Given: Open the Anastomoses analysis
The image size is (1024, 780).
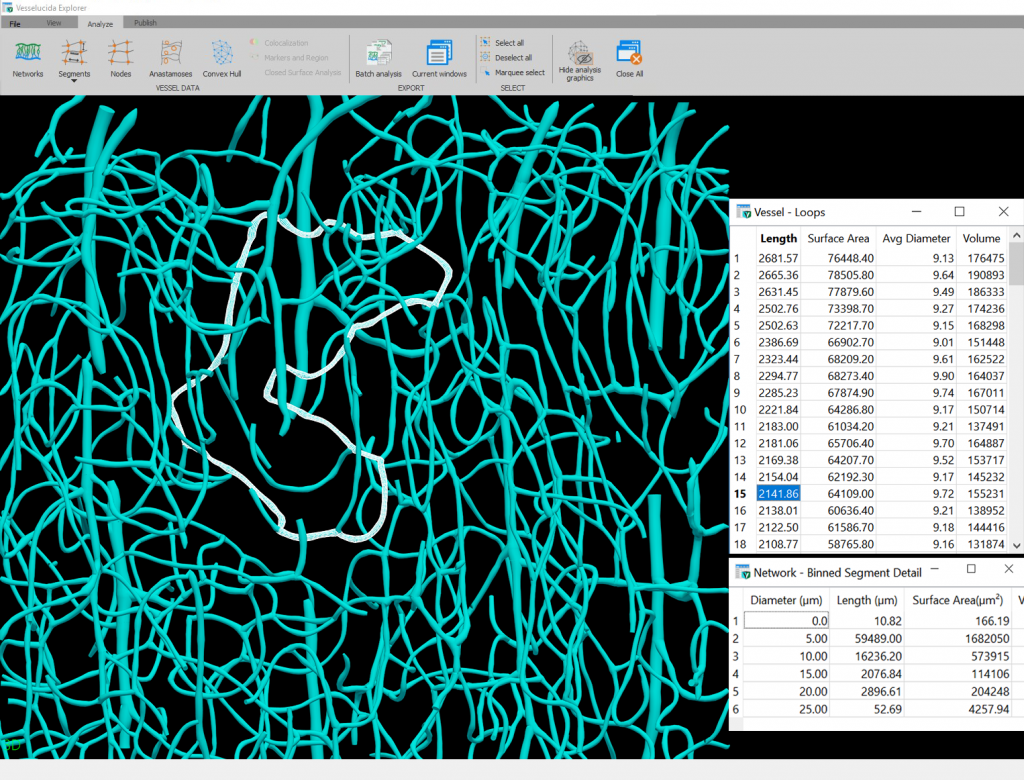Looking at the screenshot, I should click(x=170, y=58).
